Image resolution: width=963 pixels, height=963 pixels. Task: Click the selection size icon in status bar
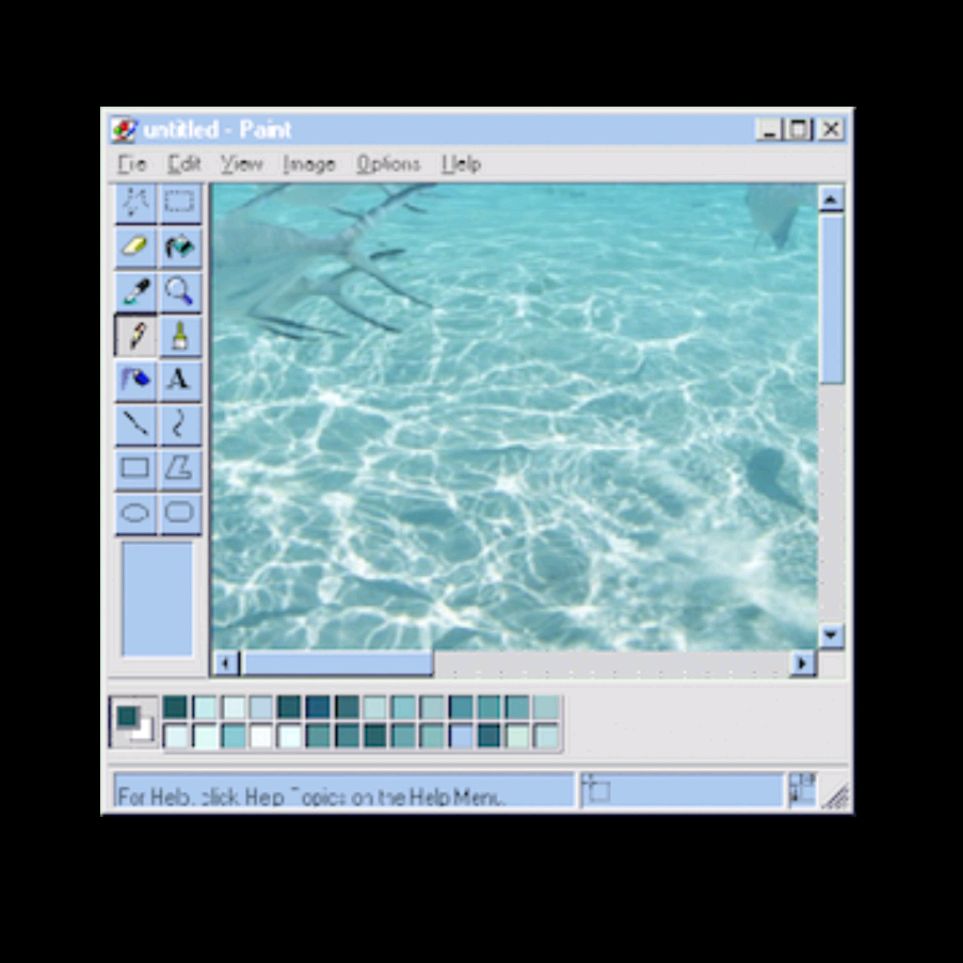click(802, 789)
